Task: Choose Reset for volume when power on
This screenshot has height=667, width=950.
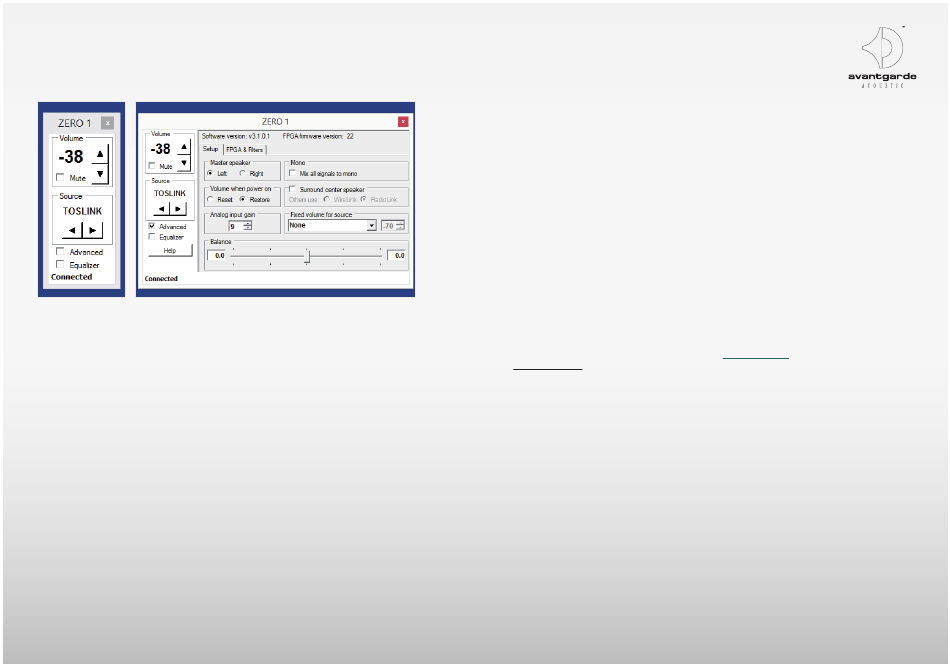Action: pyautogui.click(x=210, y=199)
